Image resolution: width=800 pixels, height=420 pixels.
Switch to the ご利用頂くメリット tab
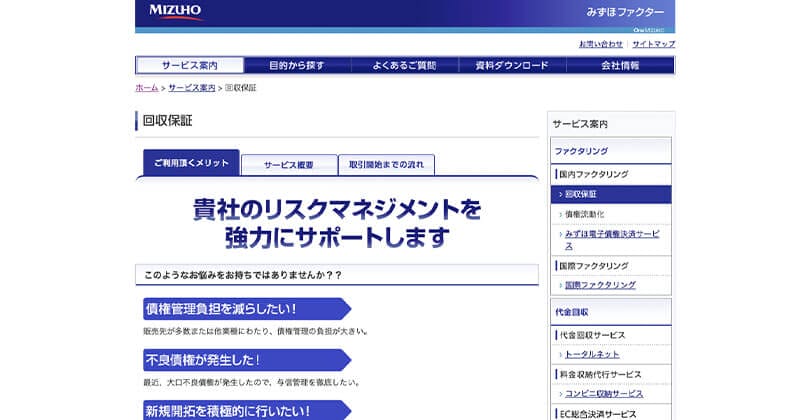(x=191, y=163)
